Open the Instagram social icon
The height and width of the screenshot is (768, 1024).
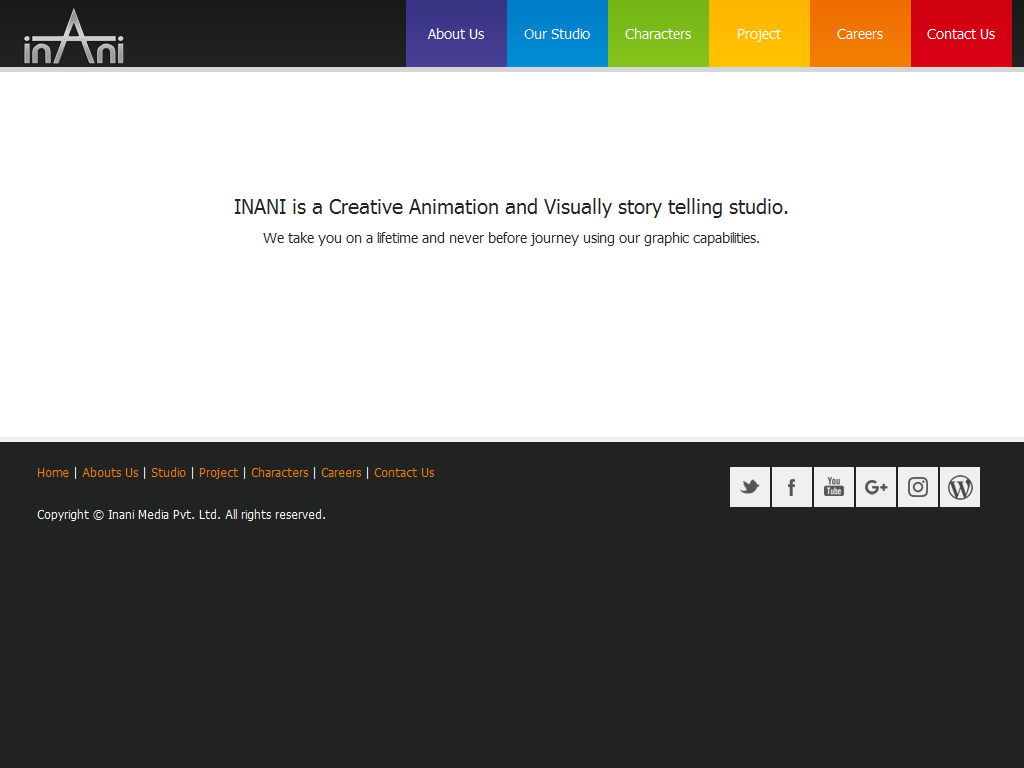coord(918,487)
